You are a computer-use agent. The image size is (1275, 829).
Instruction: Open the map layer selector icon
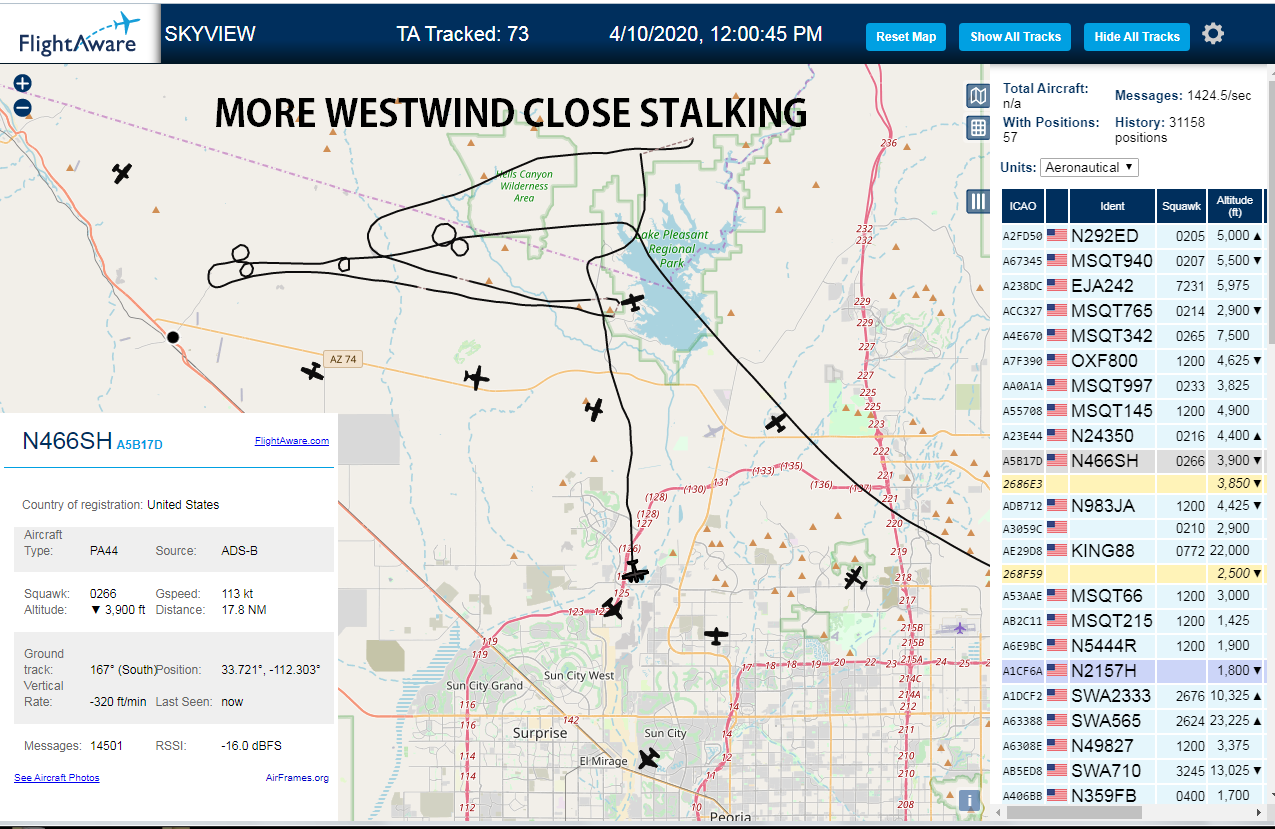[x=978, y=96]
